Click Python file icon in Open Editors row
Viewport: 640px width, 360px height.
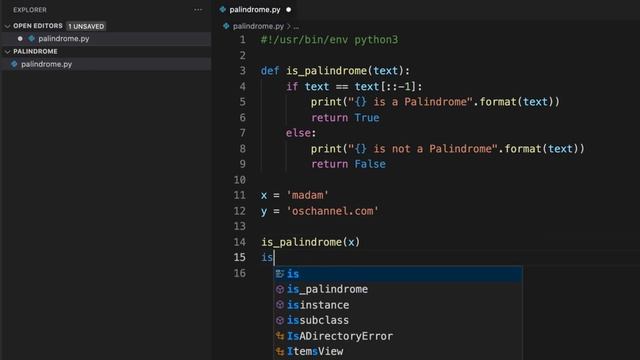[x=31, y=38]
